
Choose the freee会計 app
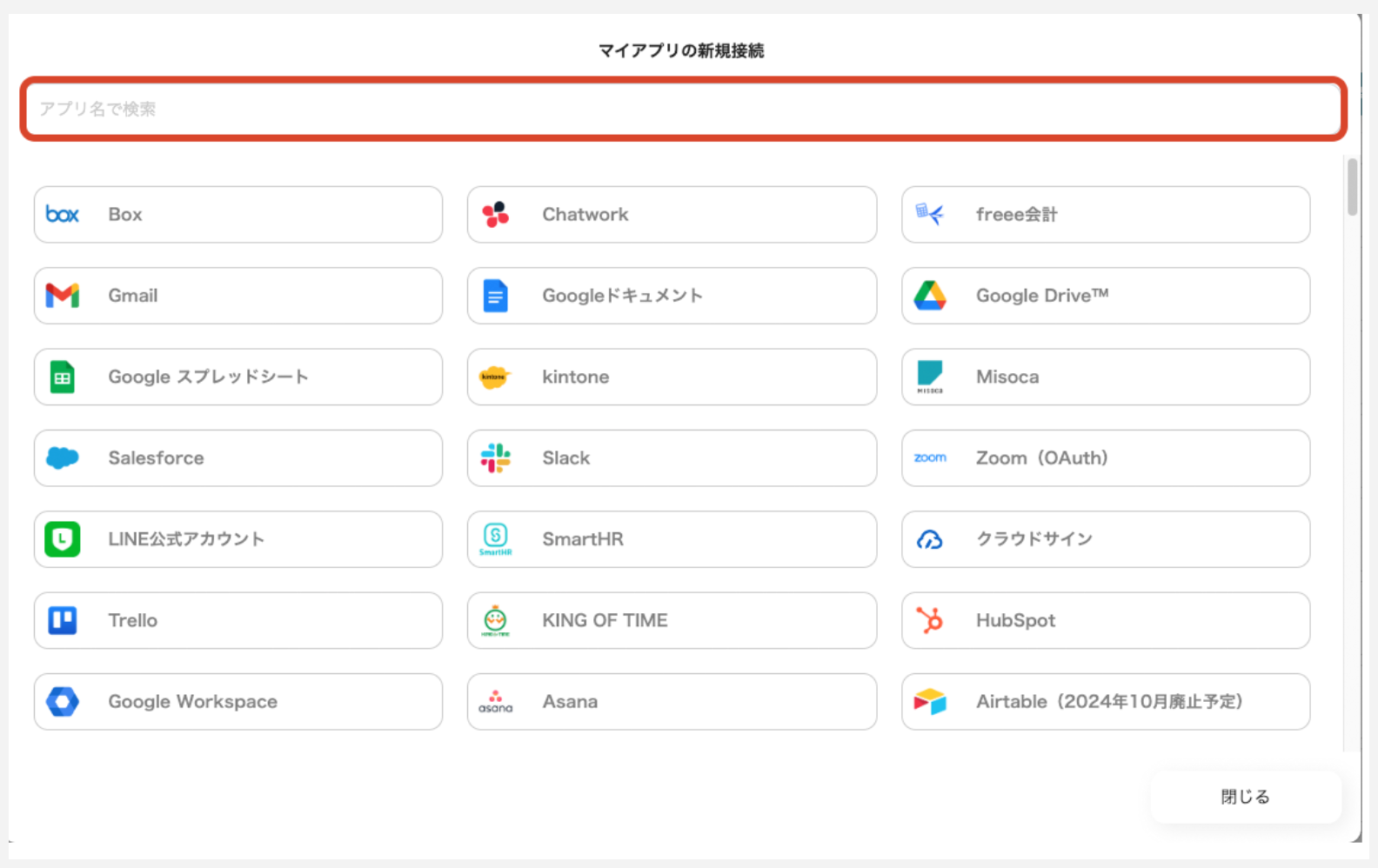(x=1105, y=214)
